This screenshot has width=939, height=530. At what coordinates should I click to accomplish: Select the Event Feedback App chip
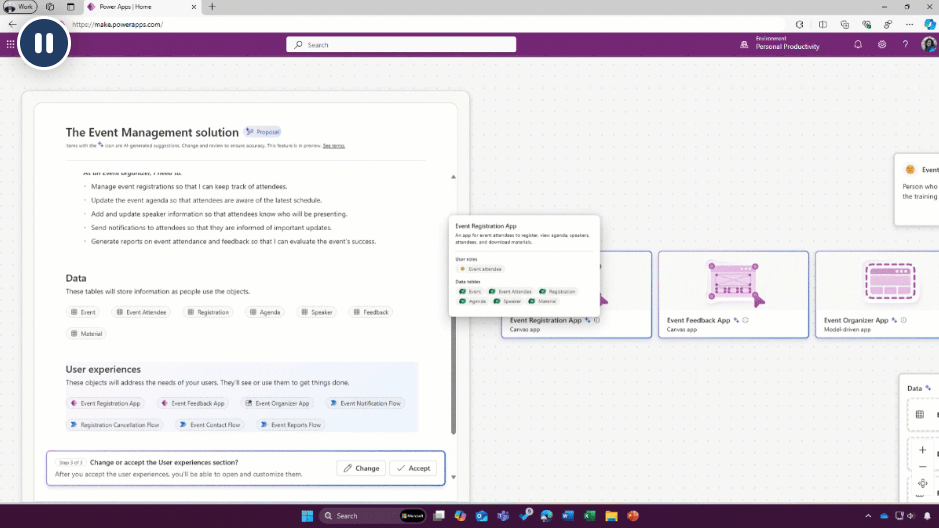(x=193, y=404)
